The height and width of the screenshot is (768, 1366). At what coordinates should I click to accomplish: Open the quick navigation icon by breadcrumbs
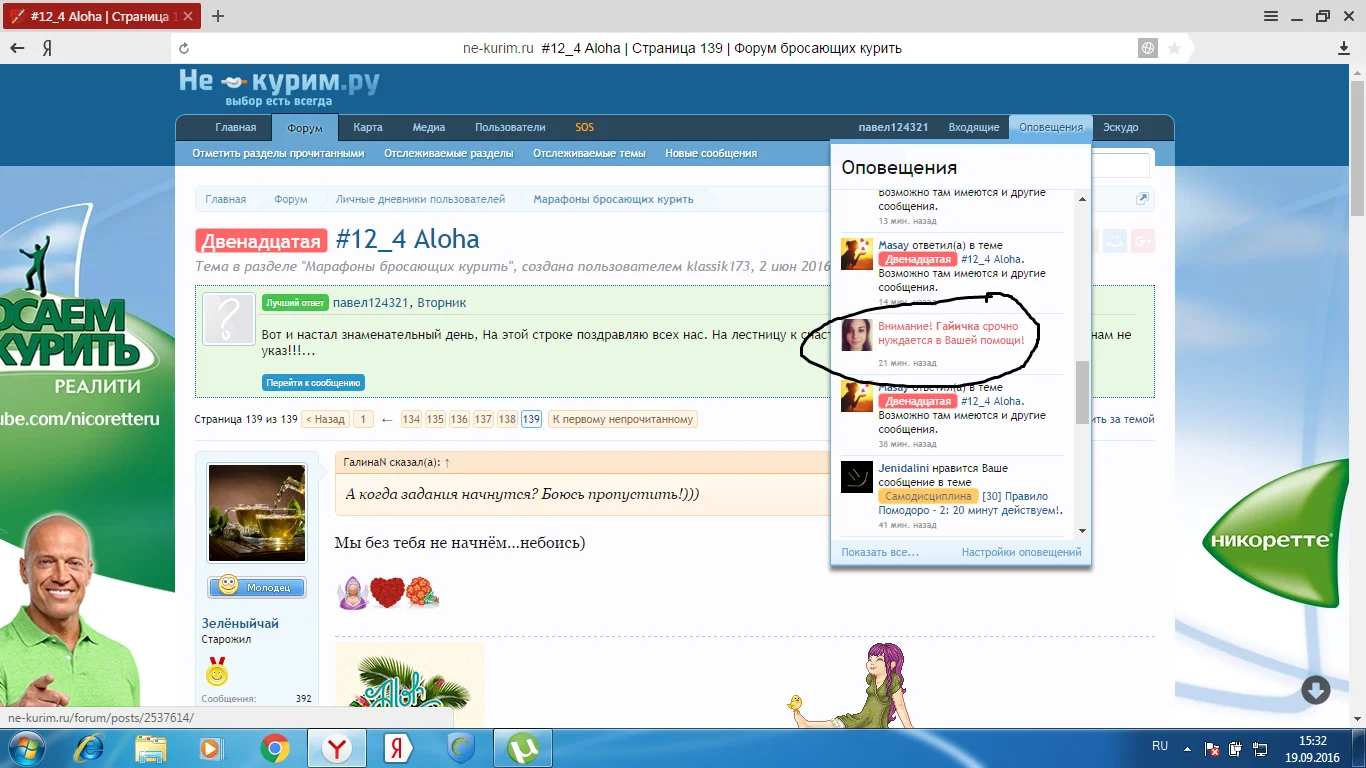click(1142, 199)
